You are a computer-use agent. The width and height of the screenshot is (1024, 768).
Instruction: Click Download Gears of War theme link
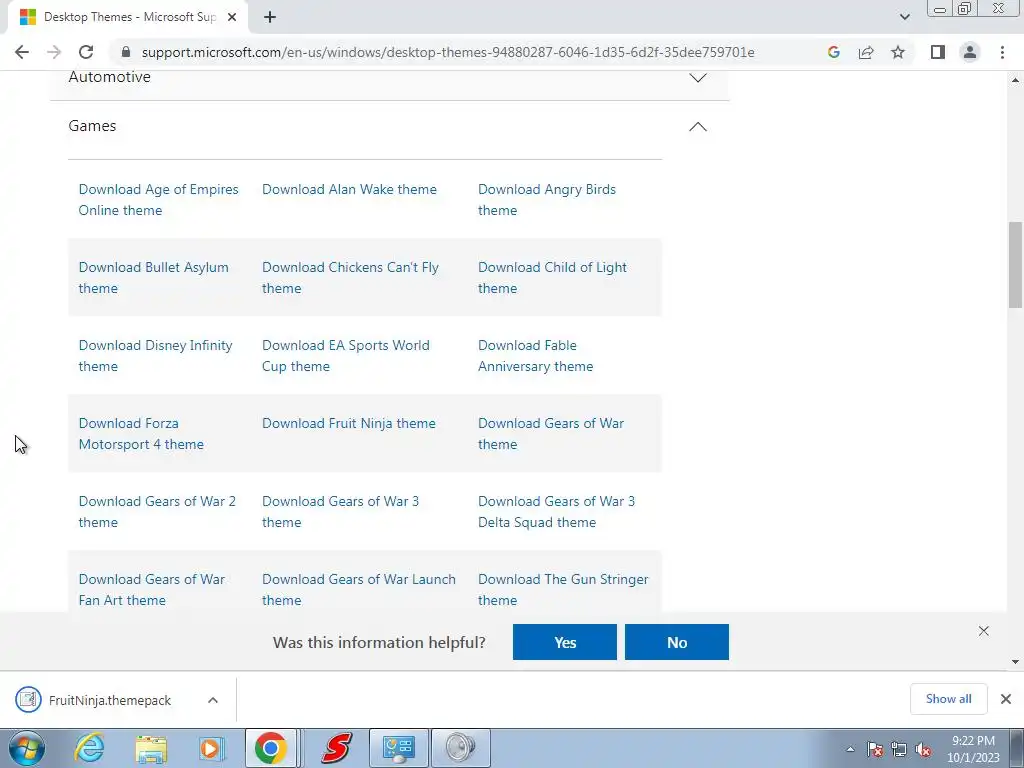[551, 434]
